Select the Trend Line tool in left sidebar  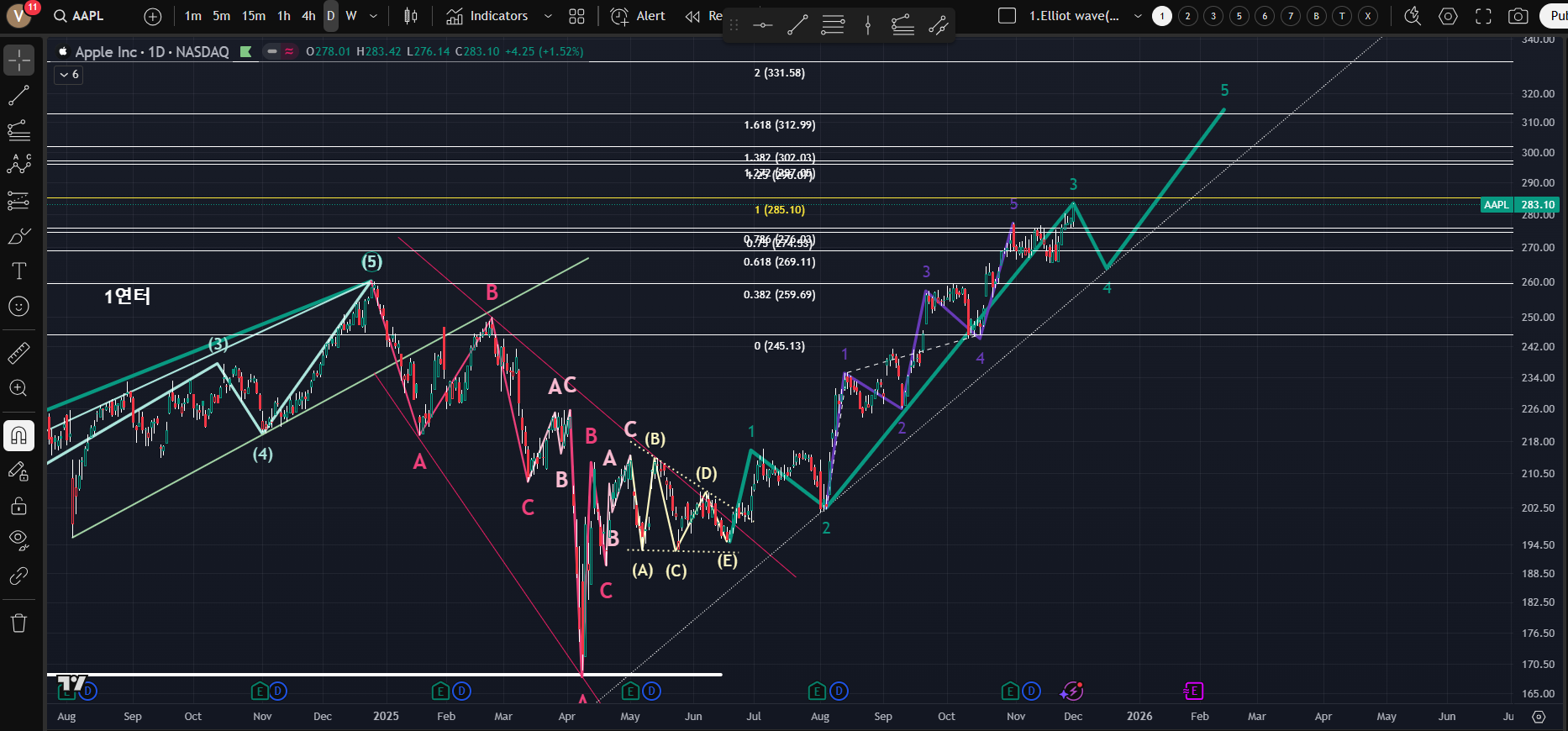[18, 96]
